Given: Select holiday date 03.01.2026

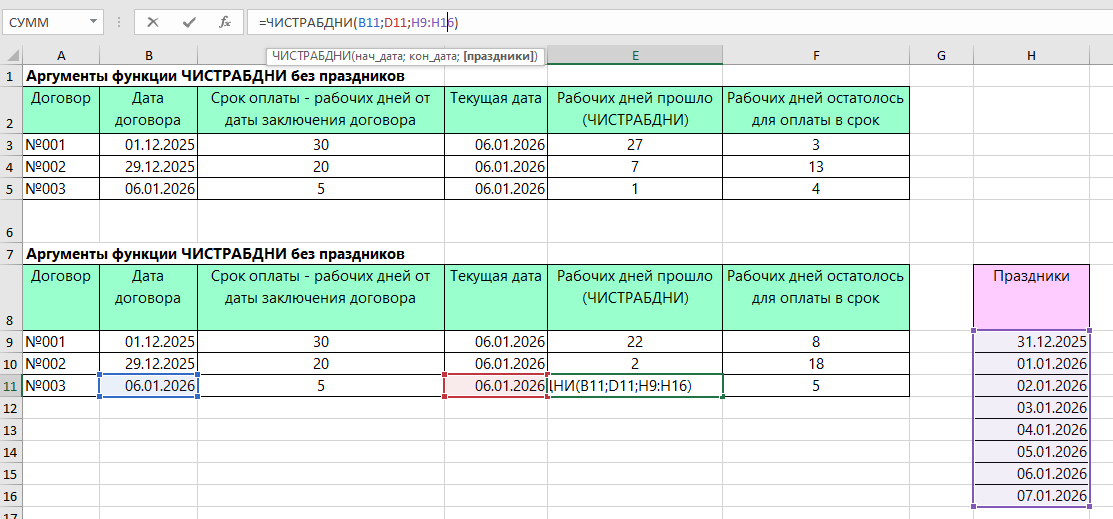Looking at the screenshot, I should point(1031,408).
